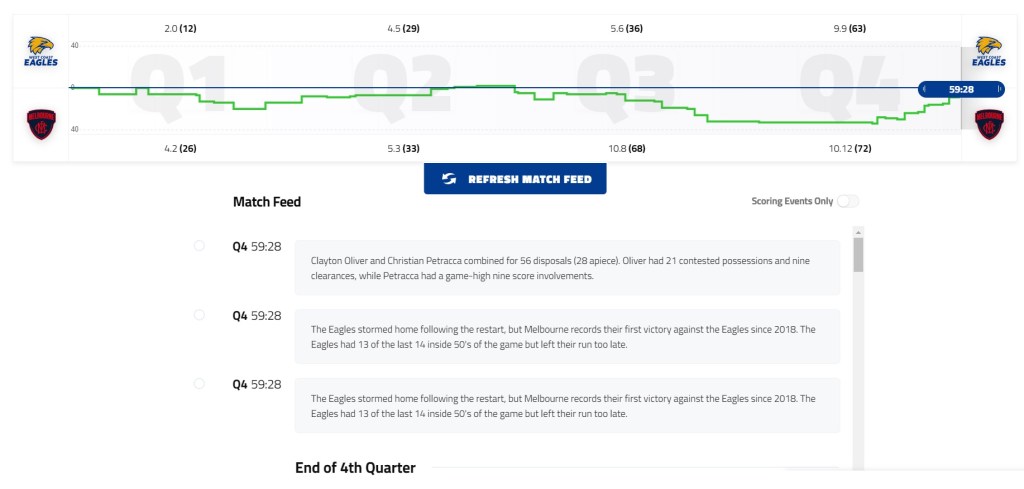Click the Melbourne logo left of chart
The height and width of the screenshot is (489, 1024).
(x=41, y=124)
